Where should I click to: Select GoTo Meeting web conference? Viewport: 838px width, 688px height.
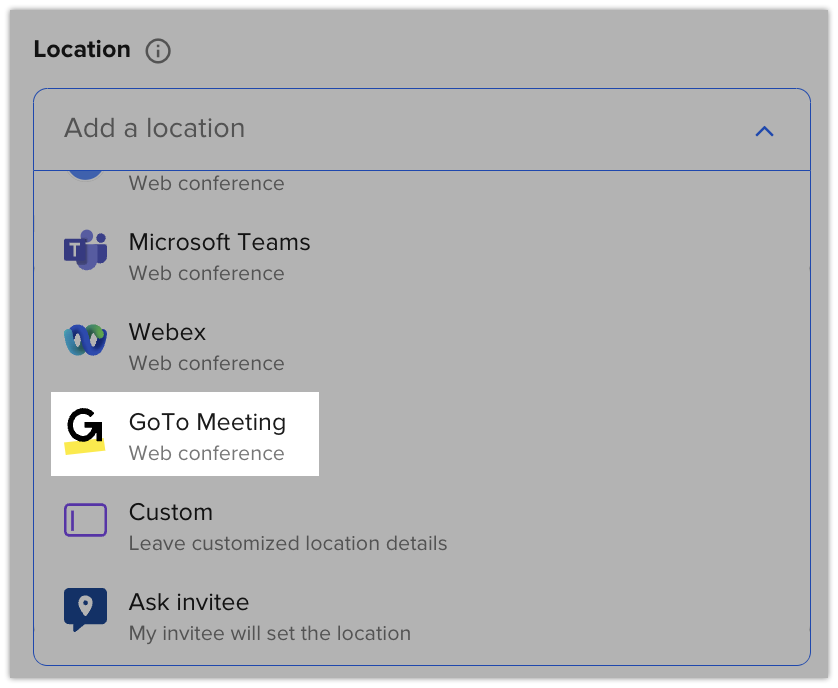[x=185, y=434]
